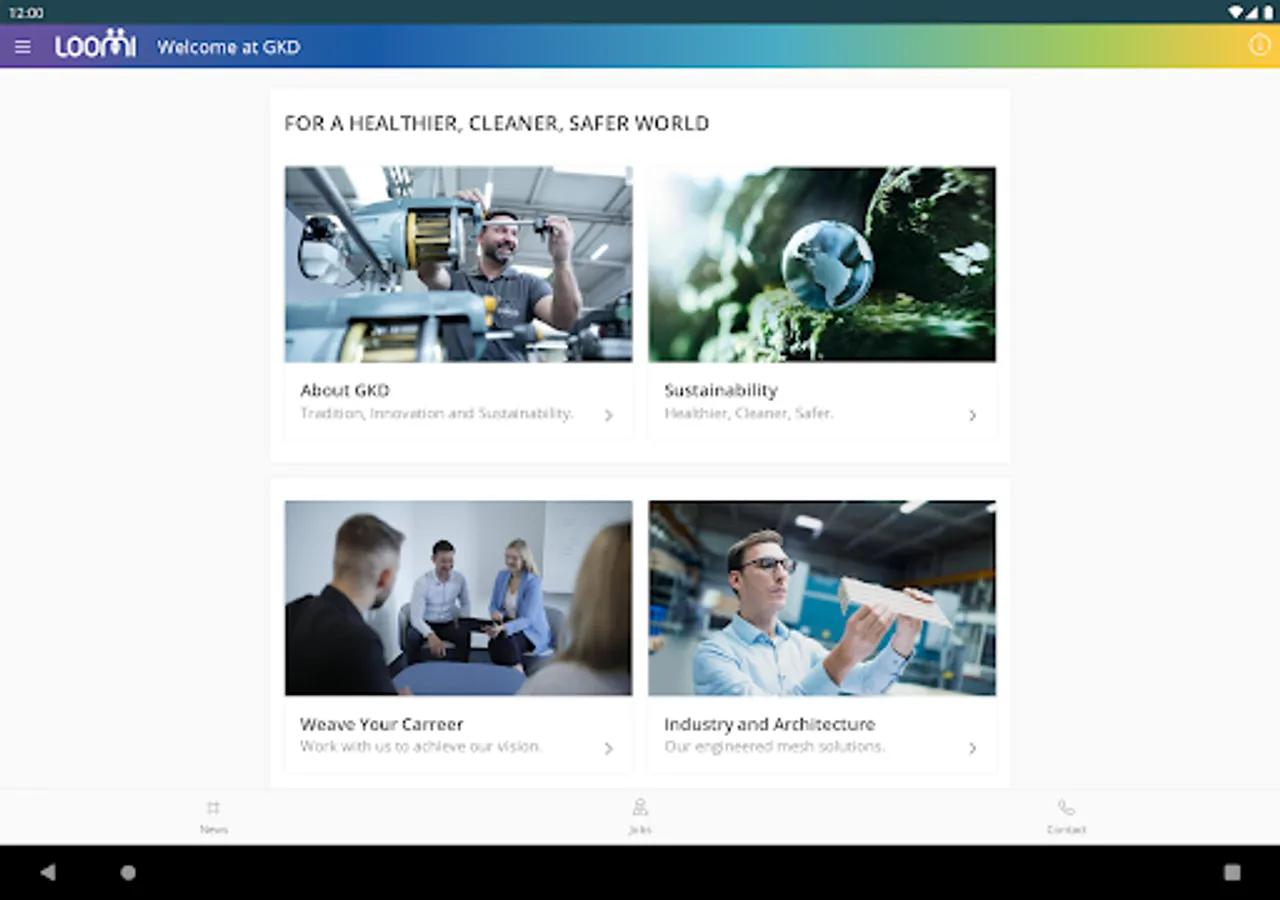Open the hamburger navigation menu
Image resolution: width=1280 pixels, height=900 pixels.
pos(23,47)
